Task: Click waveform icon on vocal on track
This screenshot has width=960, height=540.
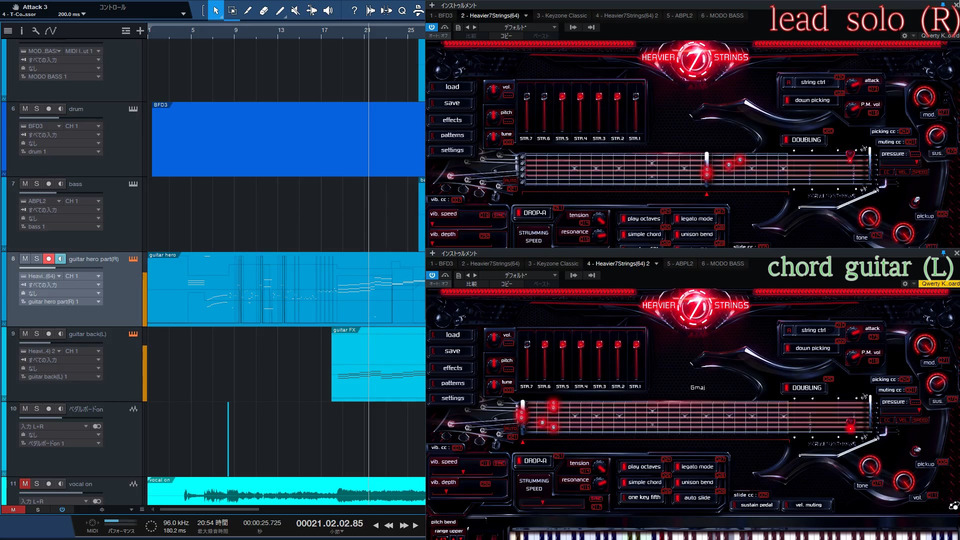Action: tap(133, 484)
